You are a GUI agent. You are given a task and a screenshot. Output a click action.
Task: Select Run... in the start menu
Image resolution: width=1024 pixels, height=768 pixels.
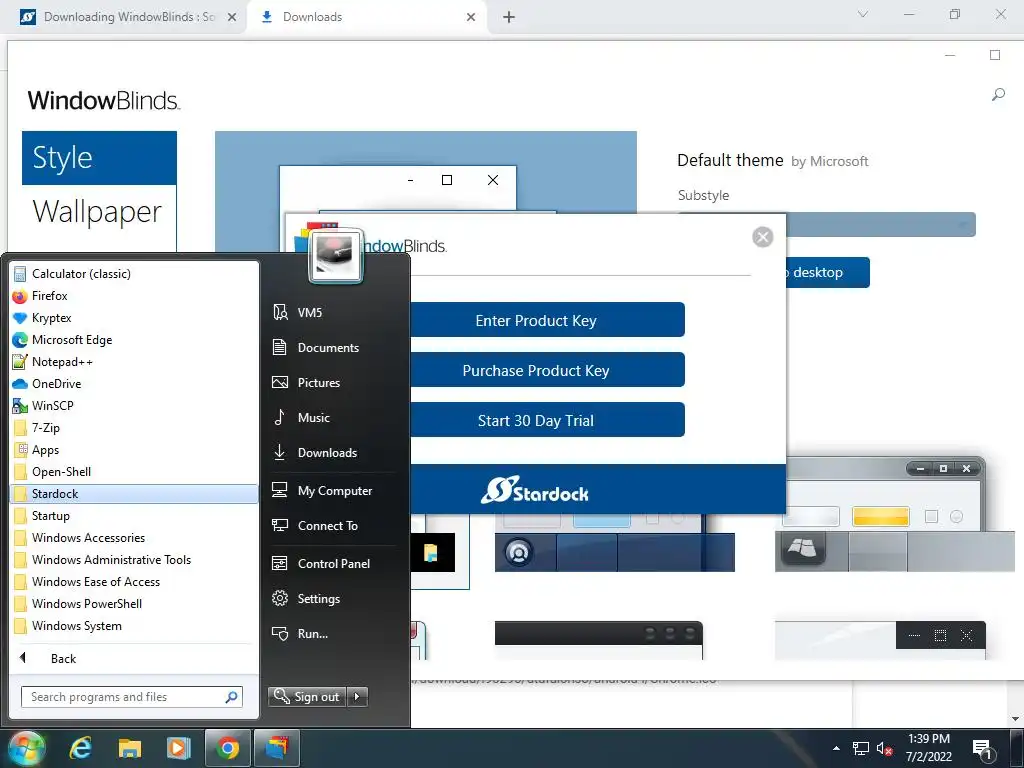[334, 633]
